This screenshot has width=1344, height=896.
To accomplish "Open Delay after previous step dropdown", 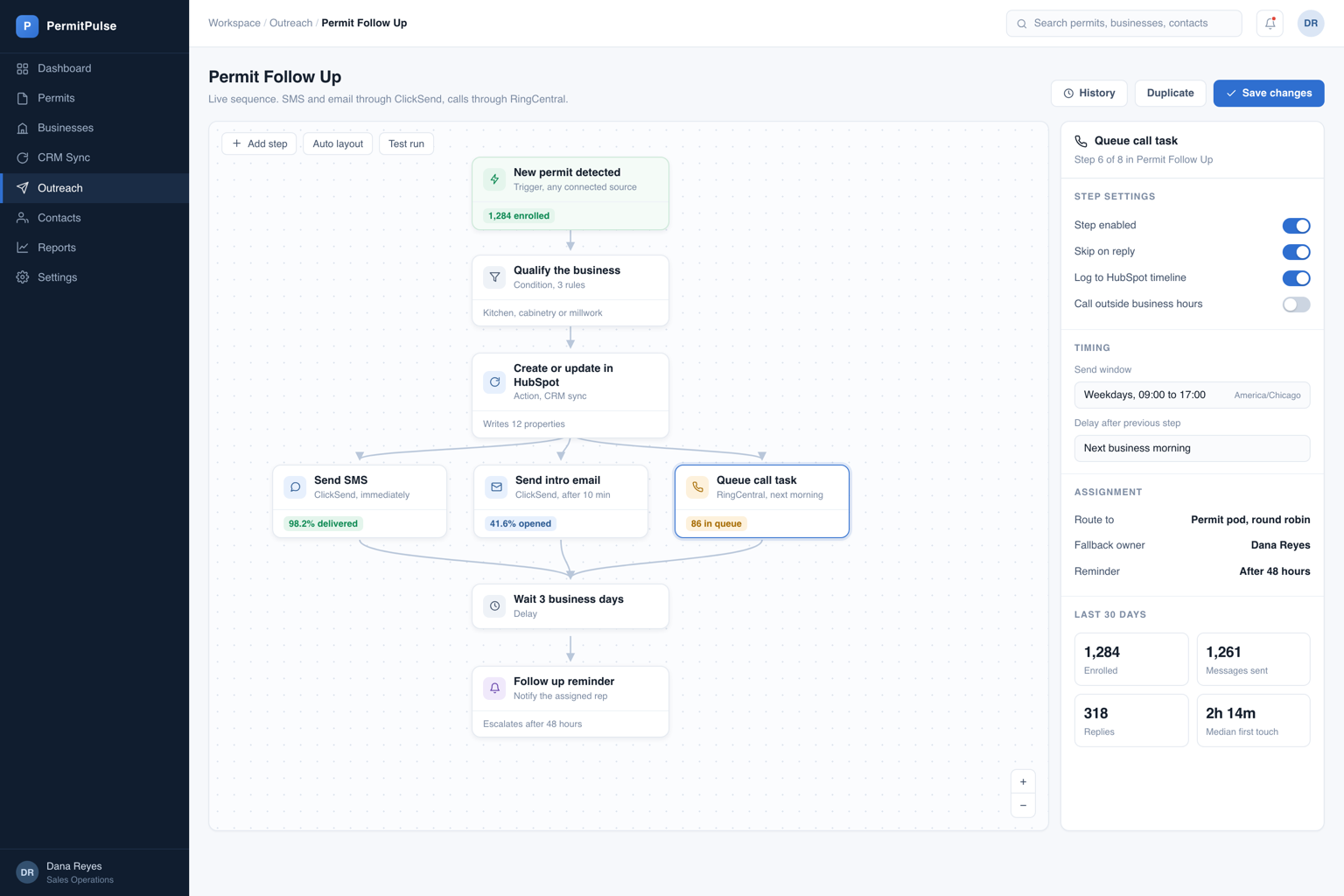I will 1192,448.
